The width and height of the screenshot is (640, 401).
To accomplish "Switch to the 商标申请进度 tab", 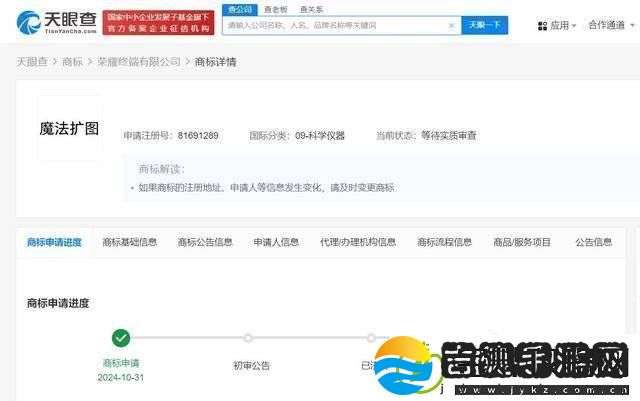I will point(54,242).
